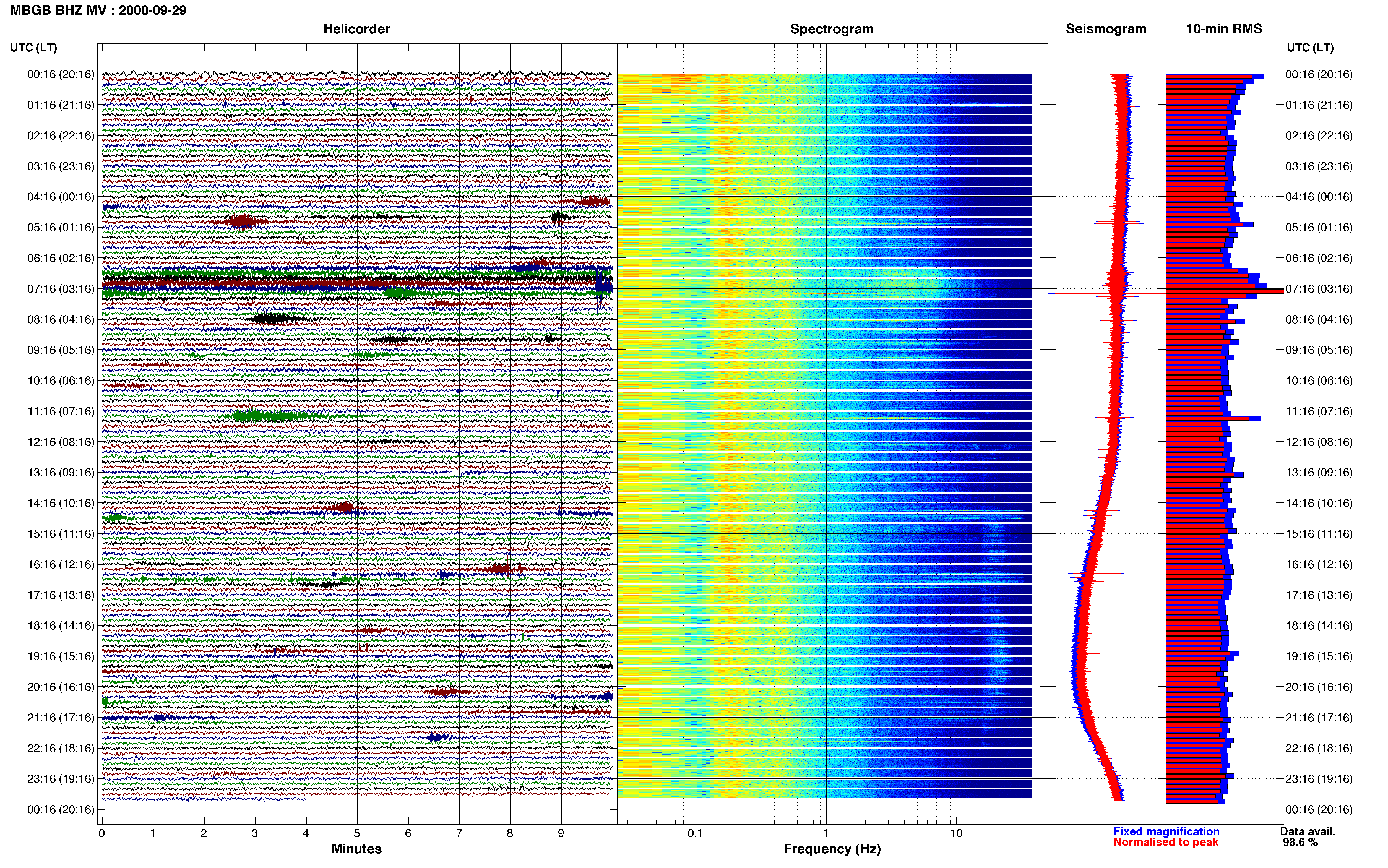Click '03:16 (23:16)' label on the Helicorder side
The image size is (1388, 868).
61,166
